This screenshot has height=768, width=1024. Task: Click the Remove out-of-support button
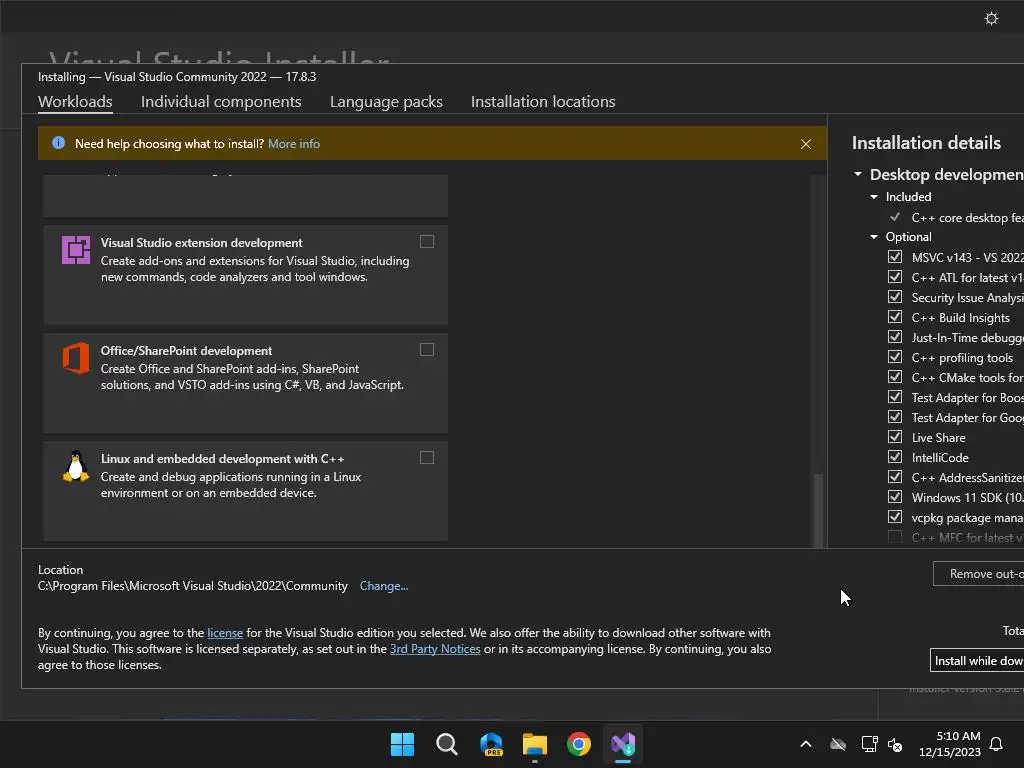click(x=978, y=573)
